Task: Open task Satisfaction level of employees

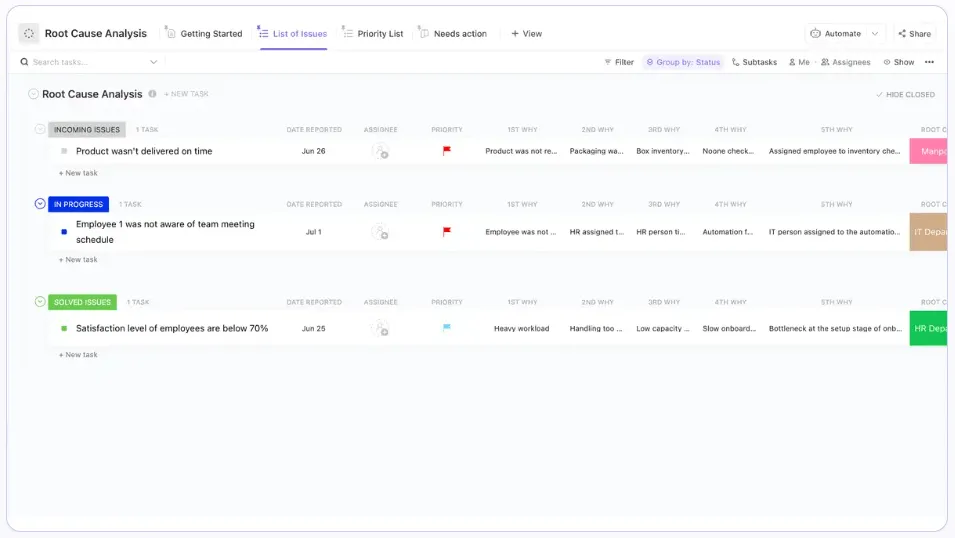Action: pyautogui.click(x=172, y=328)
